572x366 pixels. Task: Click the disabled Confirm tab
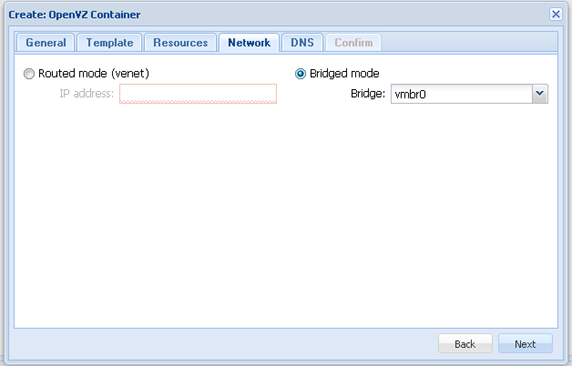click(353, 43)
